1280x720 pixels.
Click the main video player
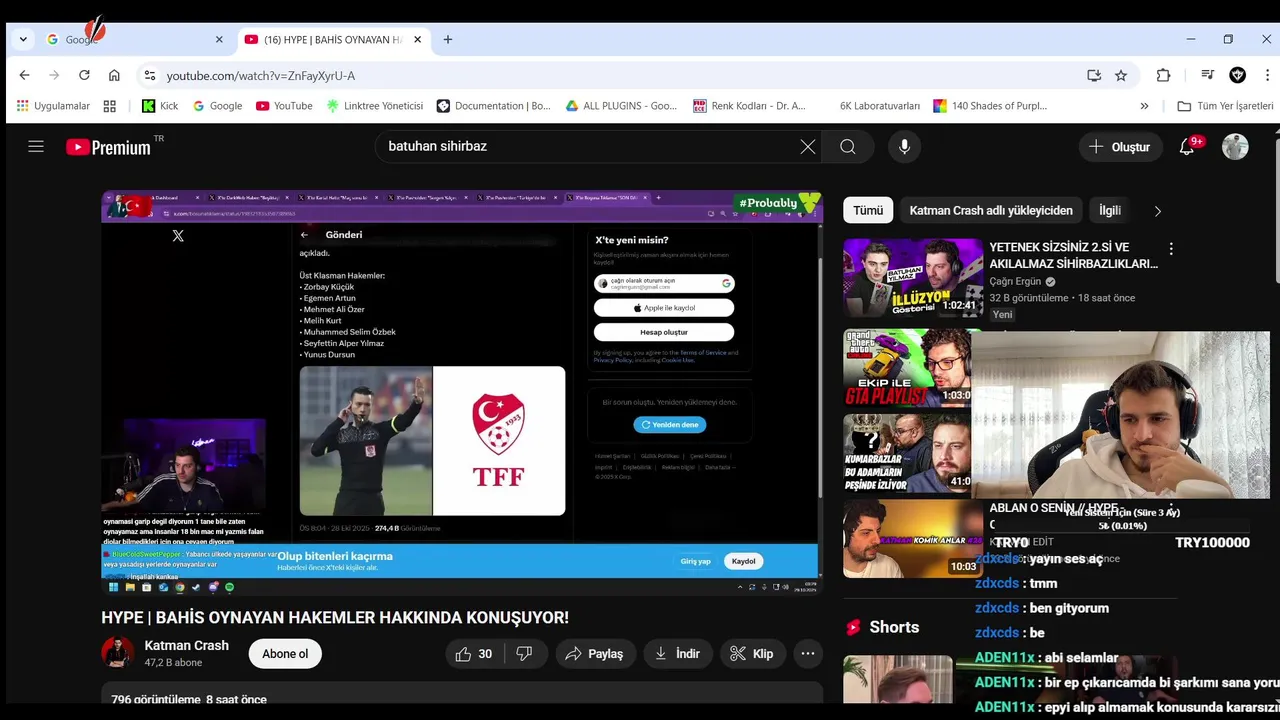[x=461, y=393]
